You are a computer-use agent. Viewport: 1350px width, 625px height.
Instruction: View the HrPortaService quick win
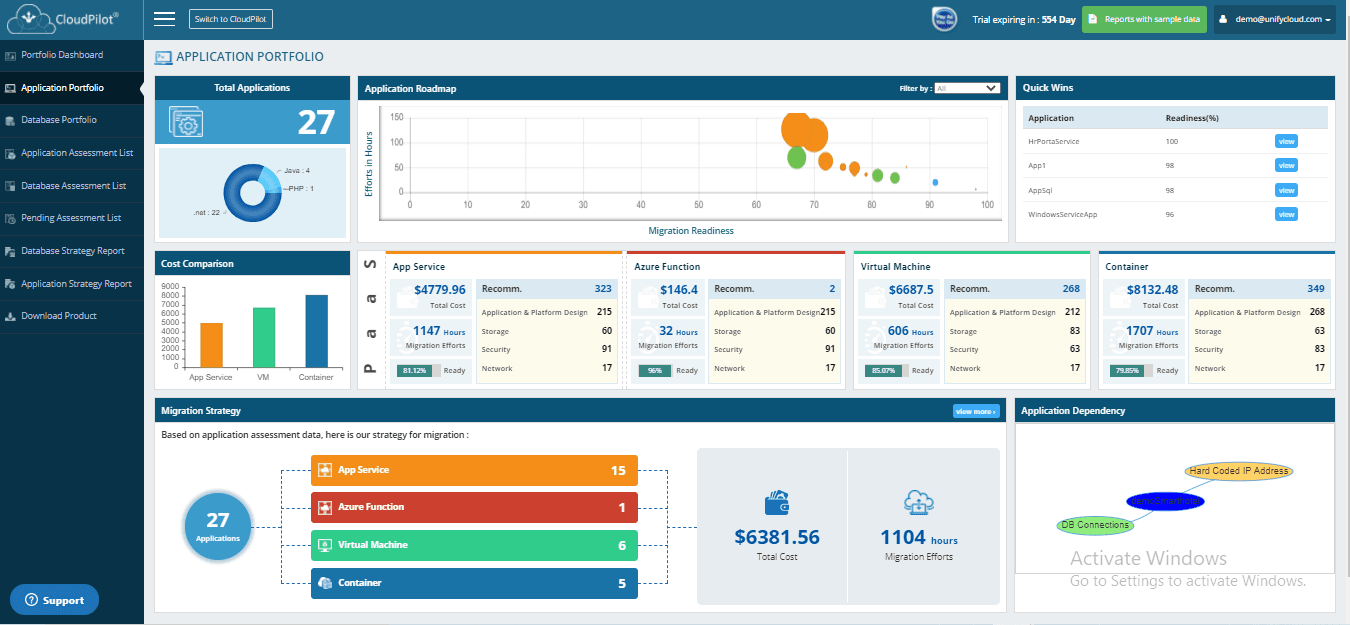1286,141
